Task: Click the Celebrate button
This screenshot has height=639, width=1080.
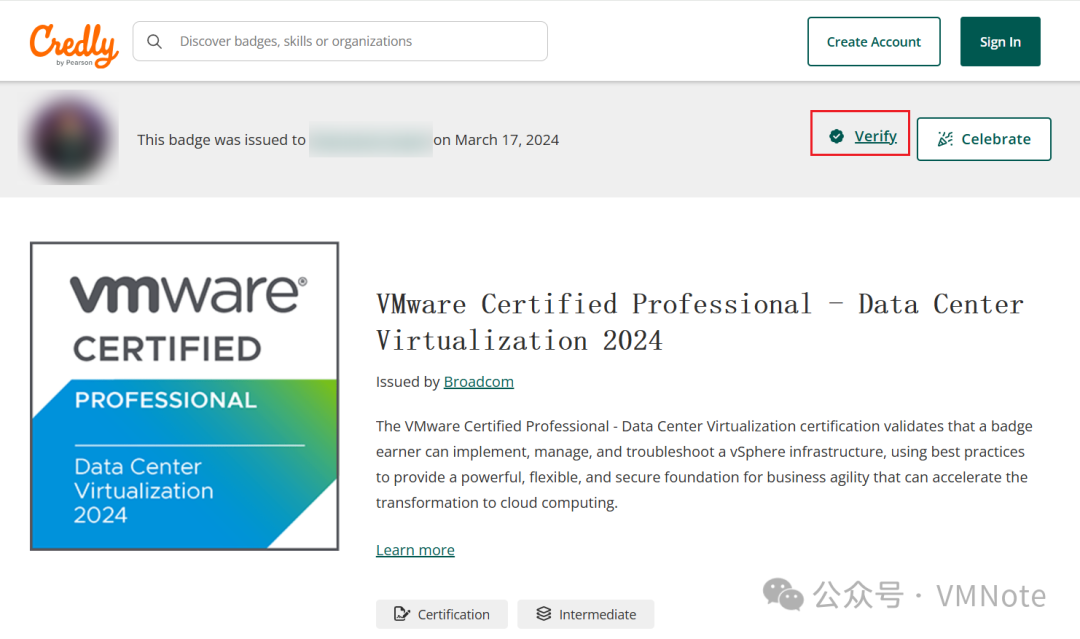Action: tap(984, 139)
